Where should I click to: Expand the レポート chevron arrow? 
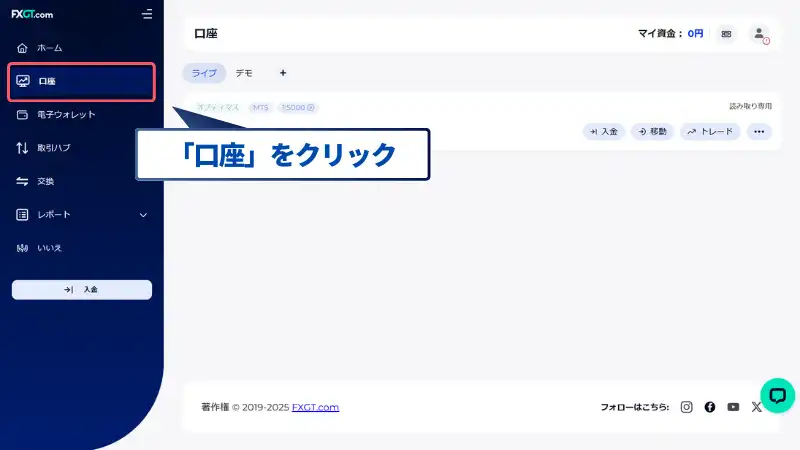143,215
